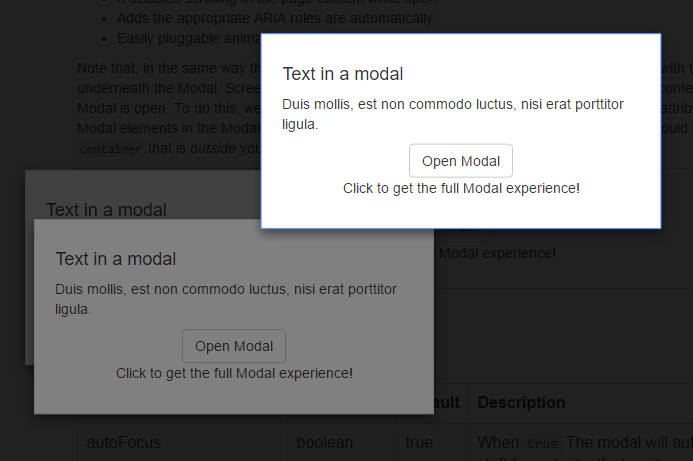The height and width of the screenshot is (461, 693).
Task: Click Open Modal button in the white front modal
Action: coord(461,161)
